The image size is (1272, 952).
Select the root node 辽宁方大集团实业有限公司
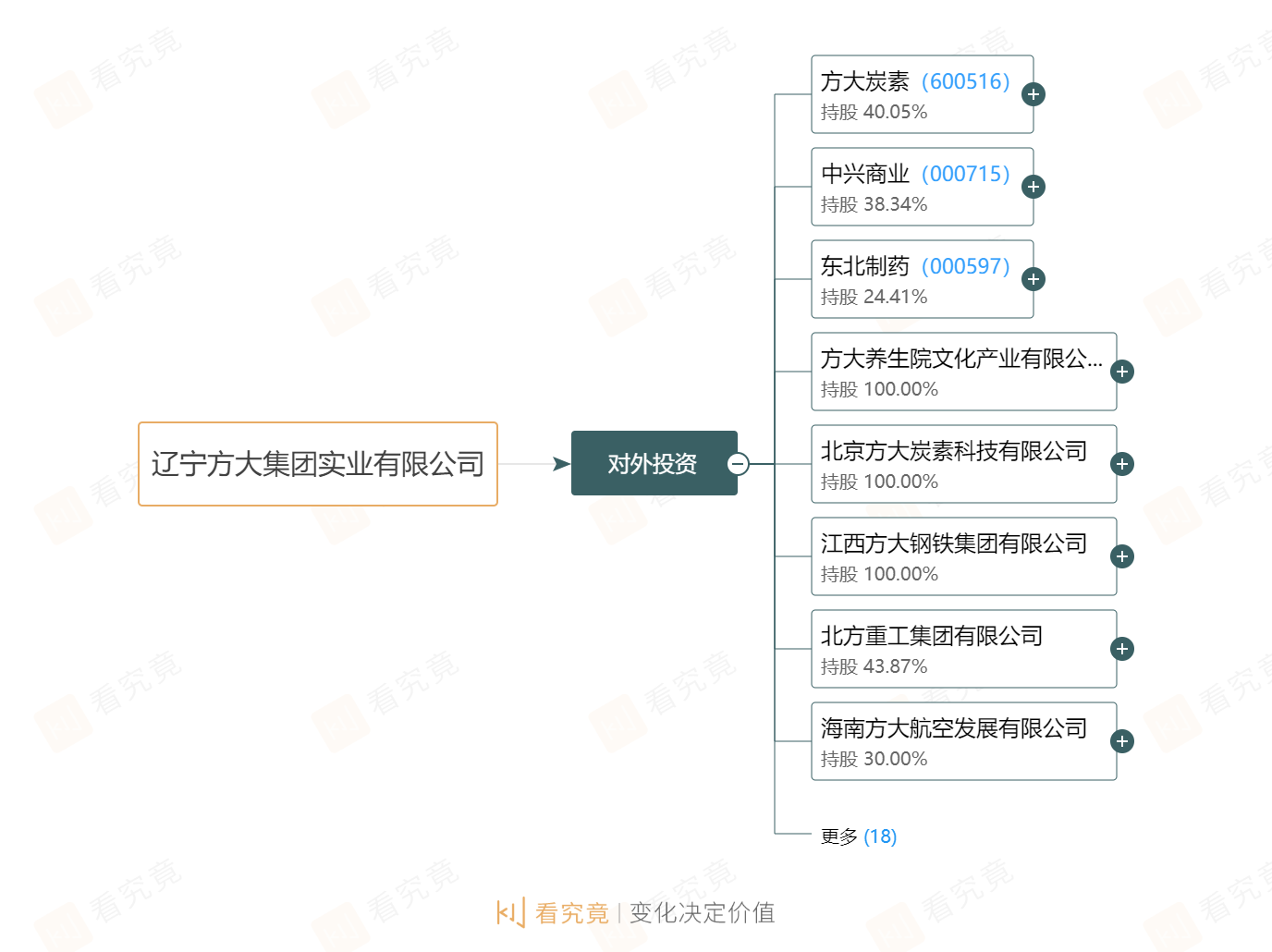[318, 464]
